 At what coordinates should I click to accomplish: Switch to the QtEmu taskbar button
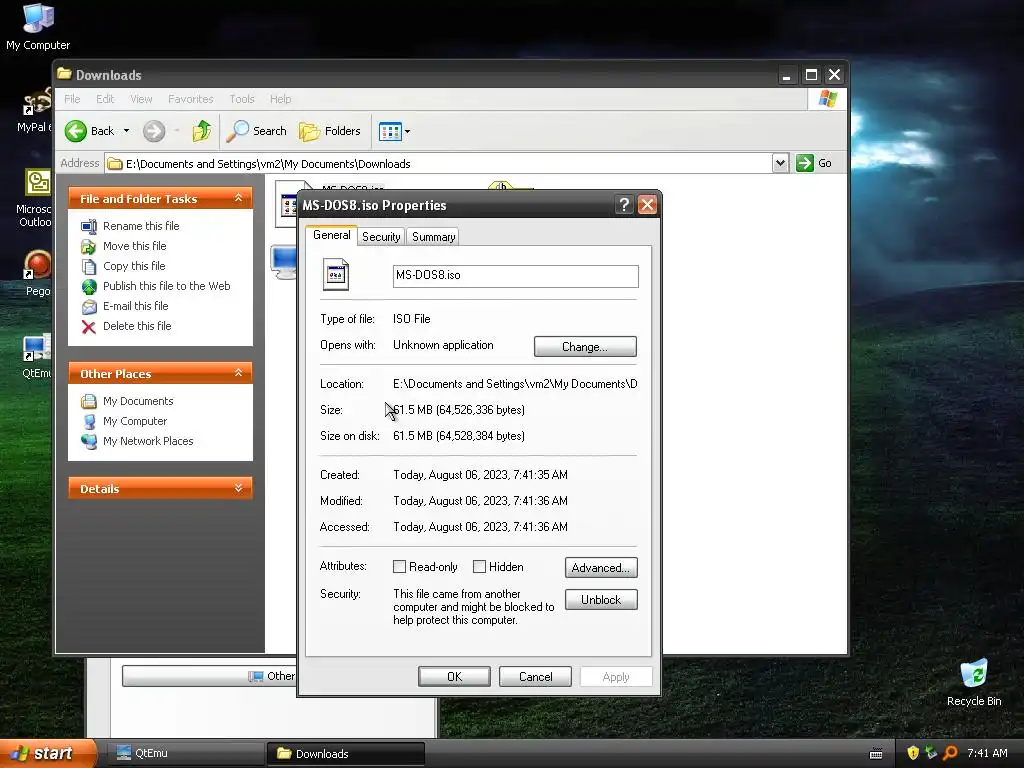point(185,754)
